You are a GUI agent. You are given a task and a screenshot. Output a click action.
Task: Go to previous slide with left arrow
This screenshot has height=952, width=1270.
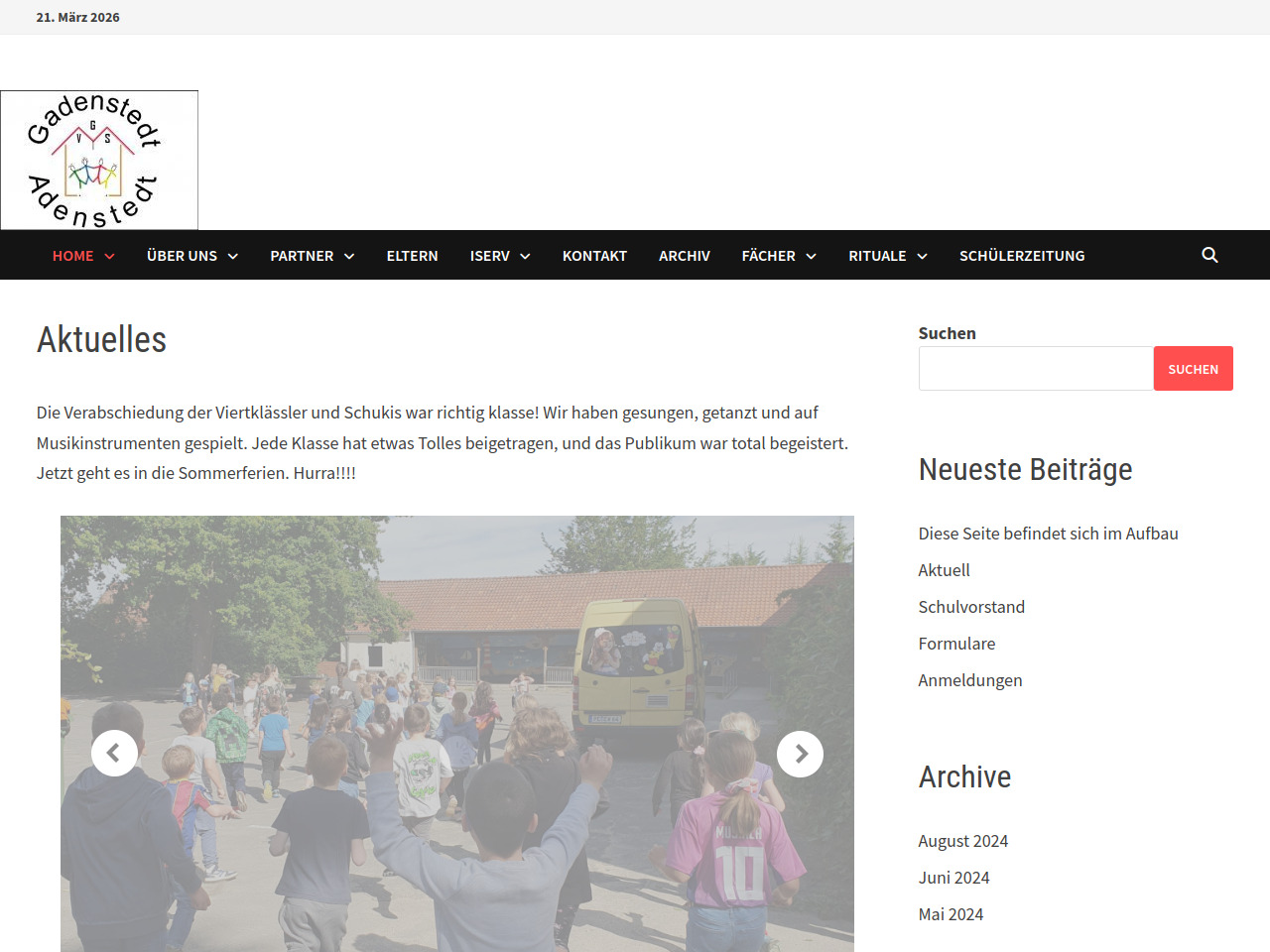114,754
